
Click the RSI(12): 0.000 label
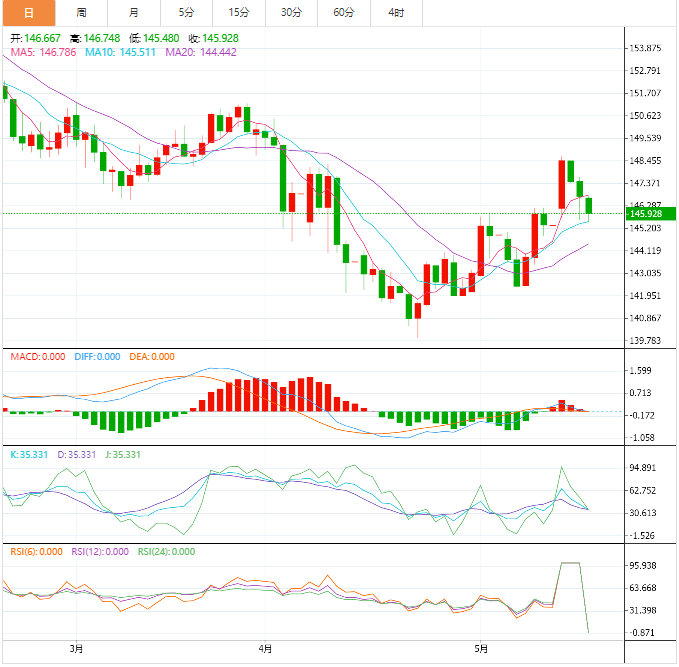100,552
